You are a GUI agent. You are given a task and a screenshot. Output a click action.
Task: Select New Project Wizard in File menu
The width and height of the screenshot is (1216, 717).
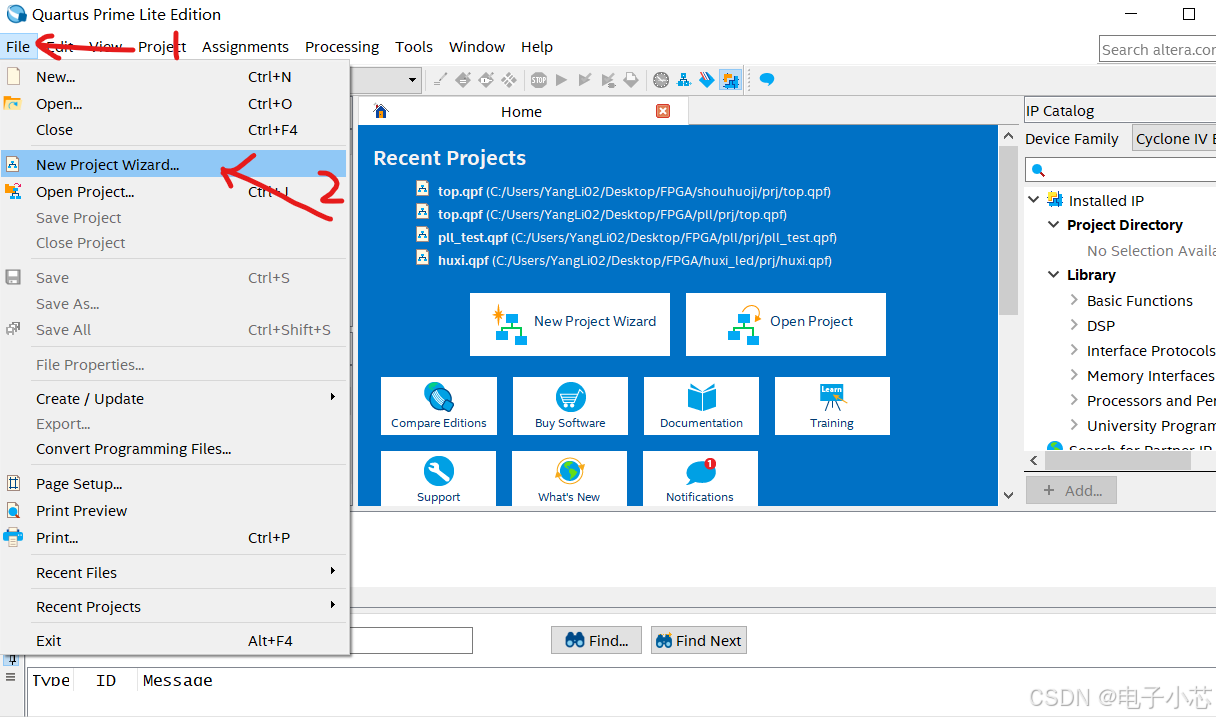[x=108, y=165]
